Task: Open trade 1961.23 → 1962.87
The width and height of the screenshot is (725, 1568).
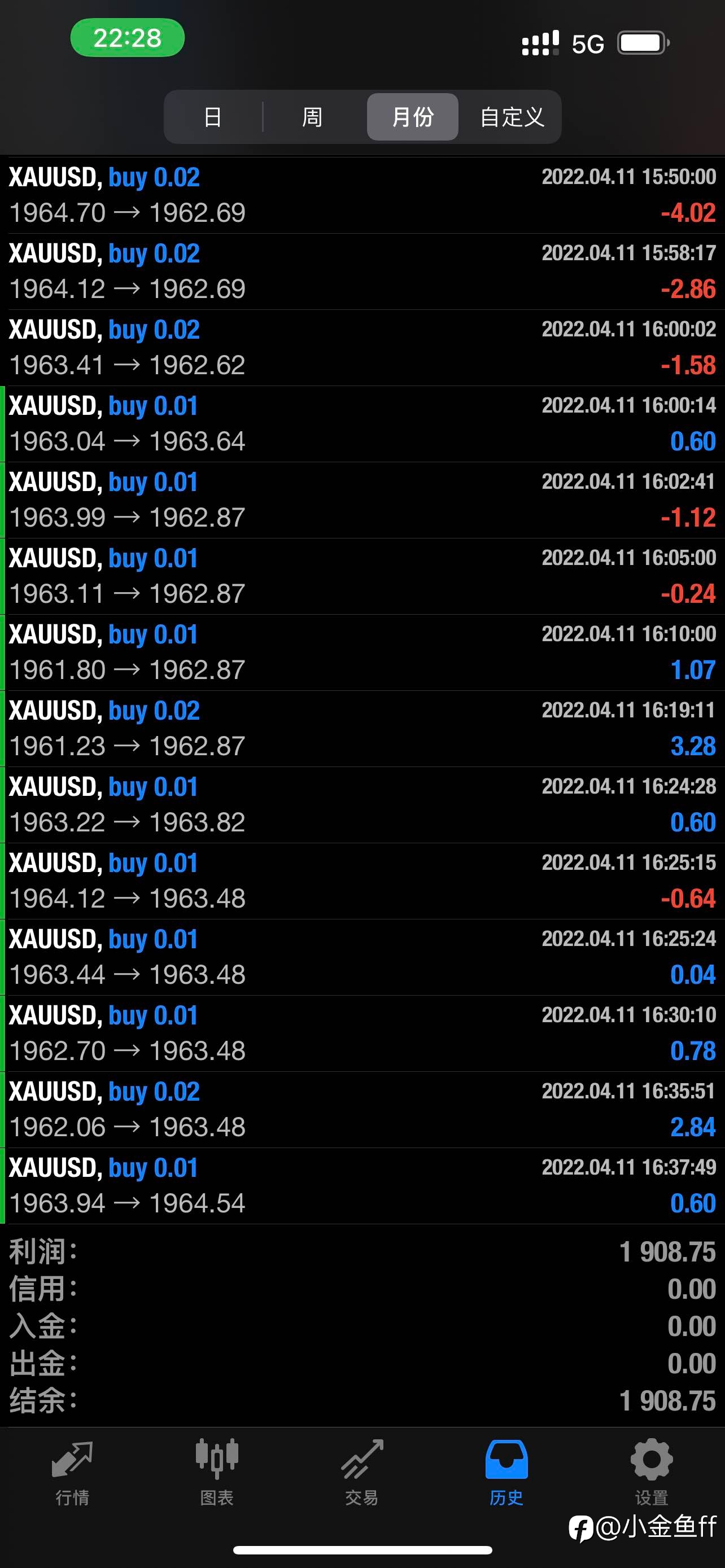Action: [362, 729]
